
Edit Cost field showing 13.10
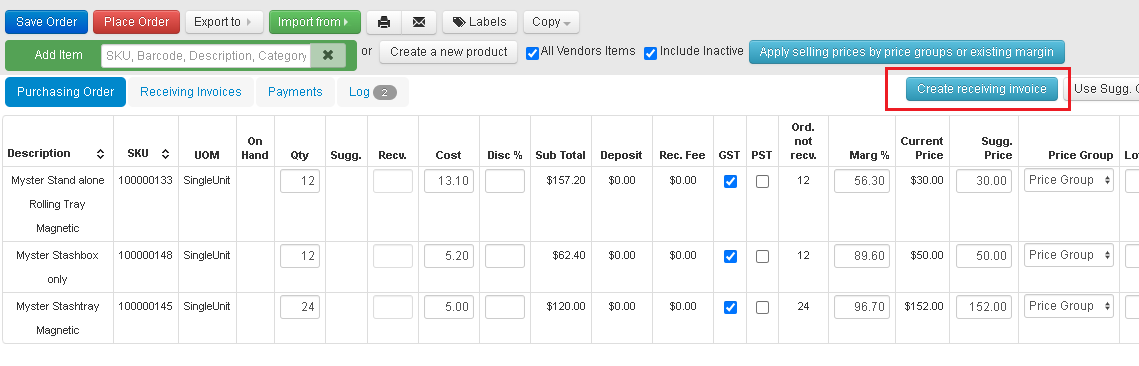449,182
